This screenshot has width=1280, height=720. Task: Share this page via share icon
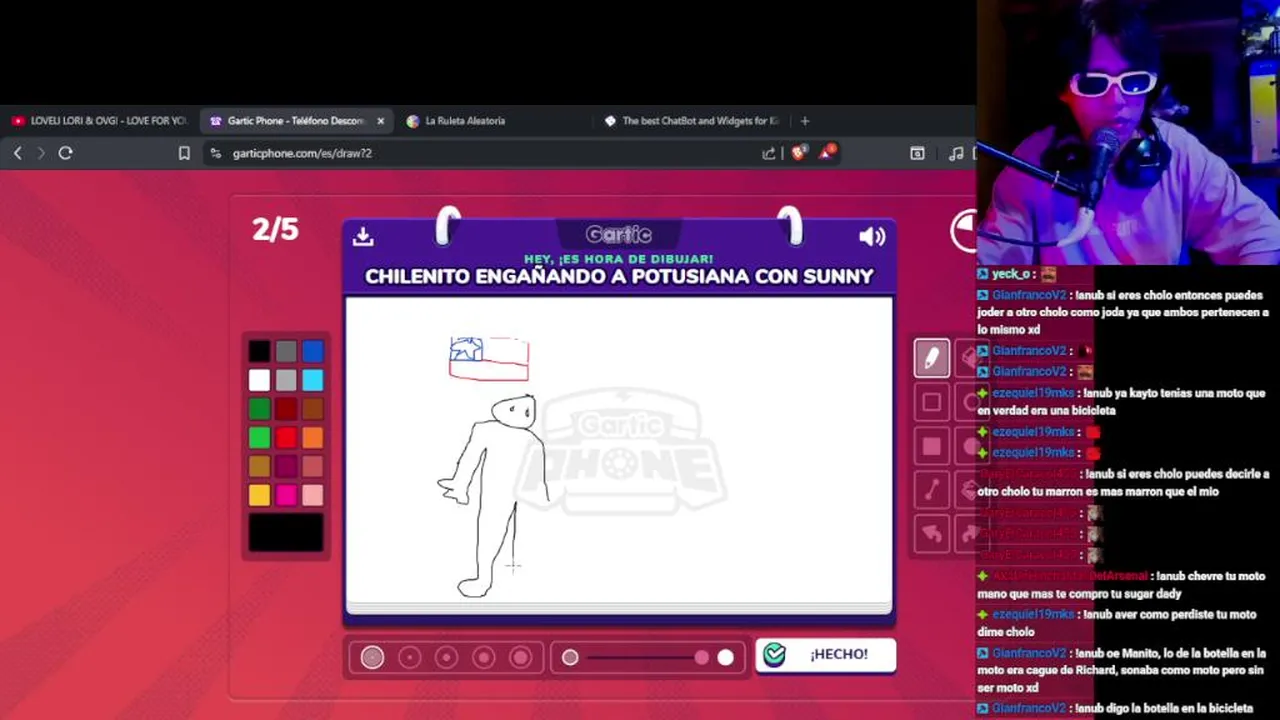tap(768, 153)
